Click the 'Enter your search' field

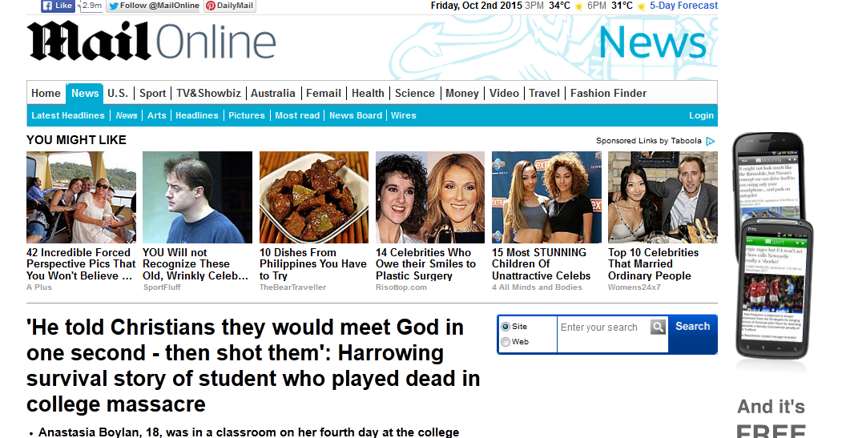pos(604,327)
